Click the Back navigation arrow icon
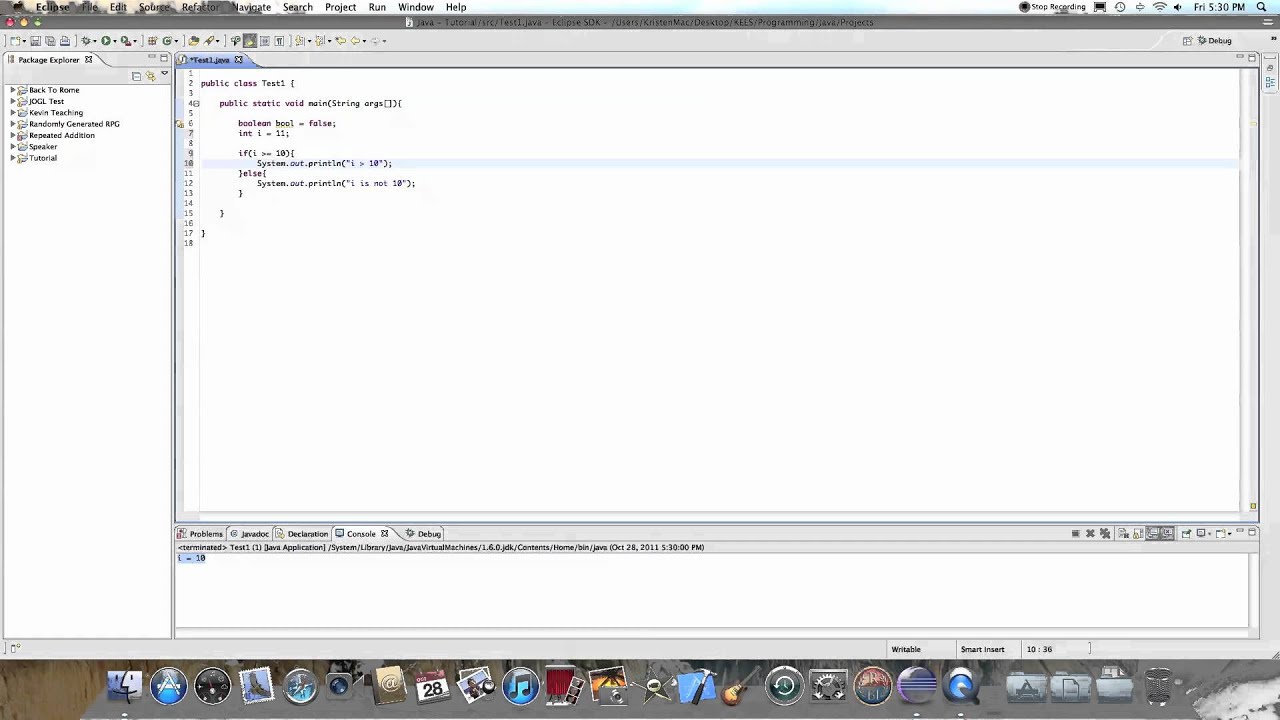 (355, 41)
